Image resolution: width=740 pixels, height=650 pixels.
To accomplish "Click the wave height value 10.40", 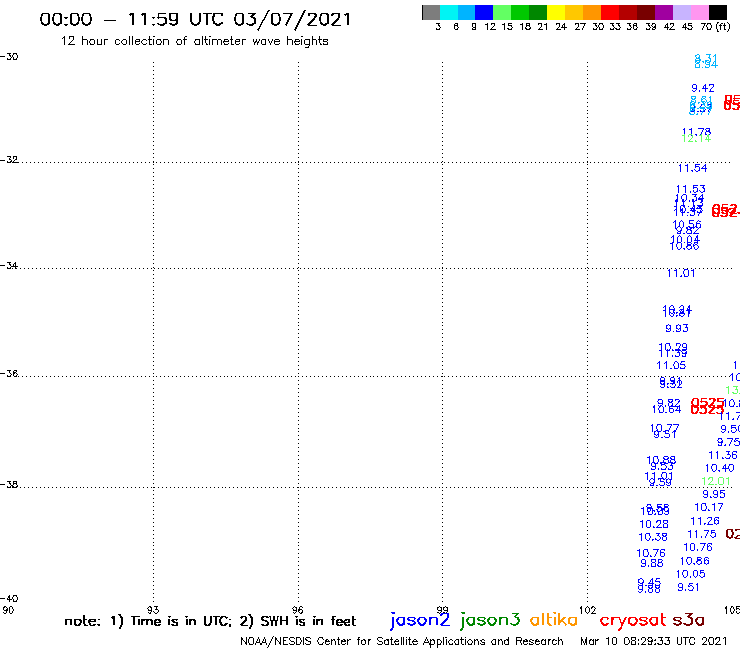I will [x=719, y=468].
